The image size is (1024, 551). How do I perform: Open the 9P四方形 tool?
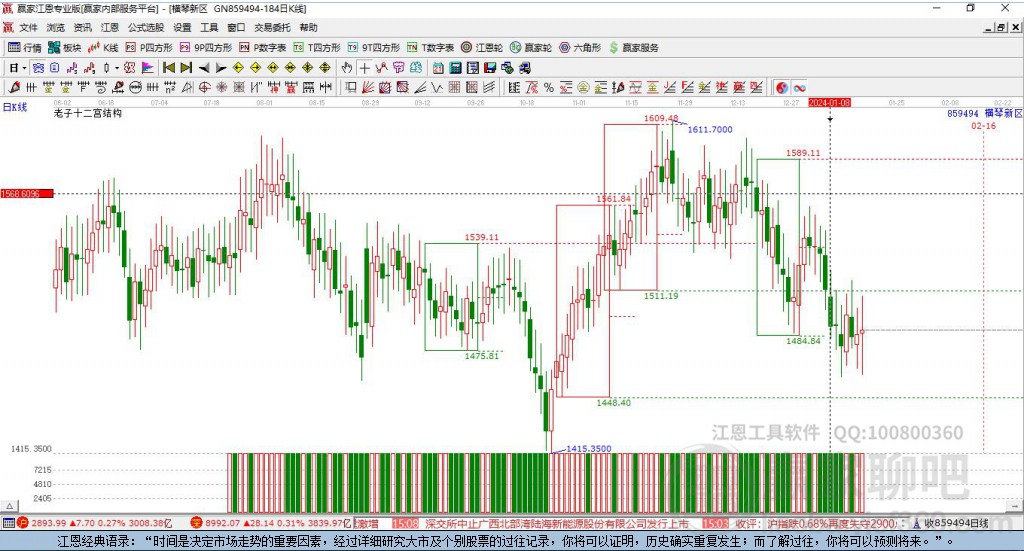pyautogui.click(x=205, y=48)
